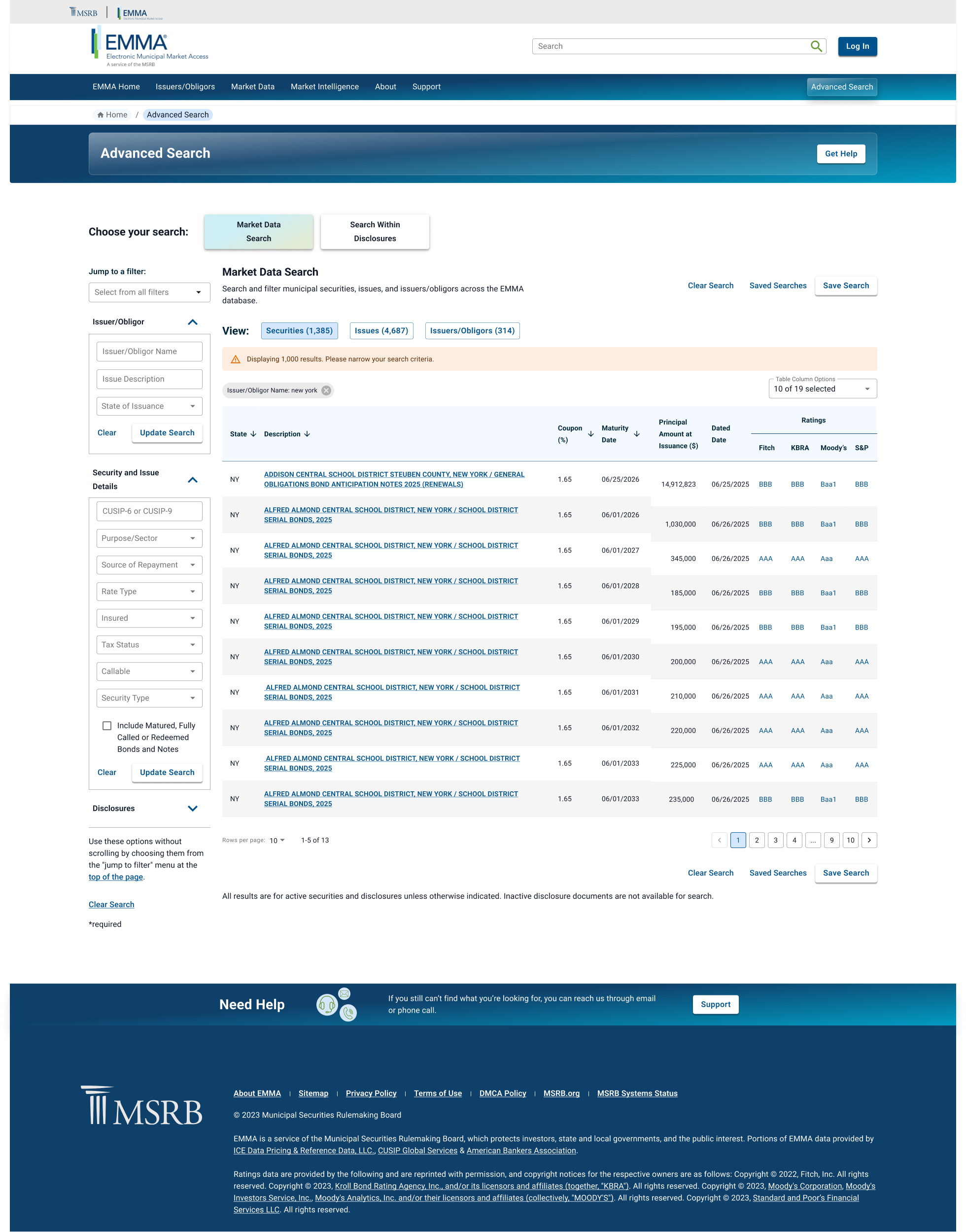Go to next results page arrow
The width and height of the screenshot is (966, 1232).
[869, 840]
